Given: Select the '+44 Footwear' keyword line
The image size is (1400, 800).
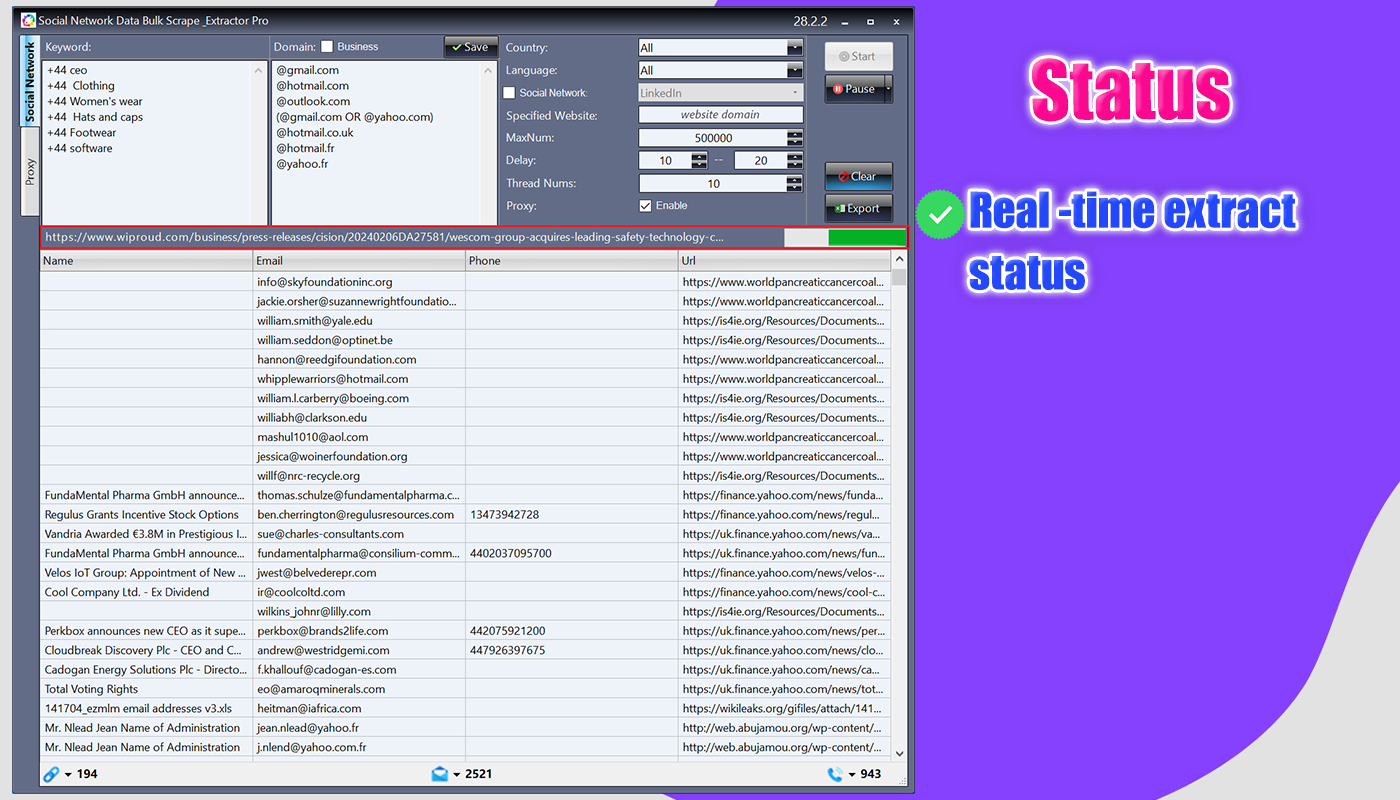Looking at the screenshot, I should tap(81, 132).
